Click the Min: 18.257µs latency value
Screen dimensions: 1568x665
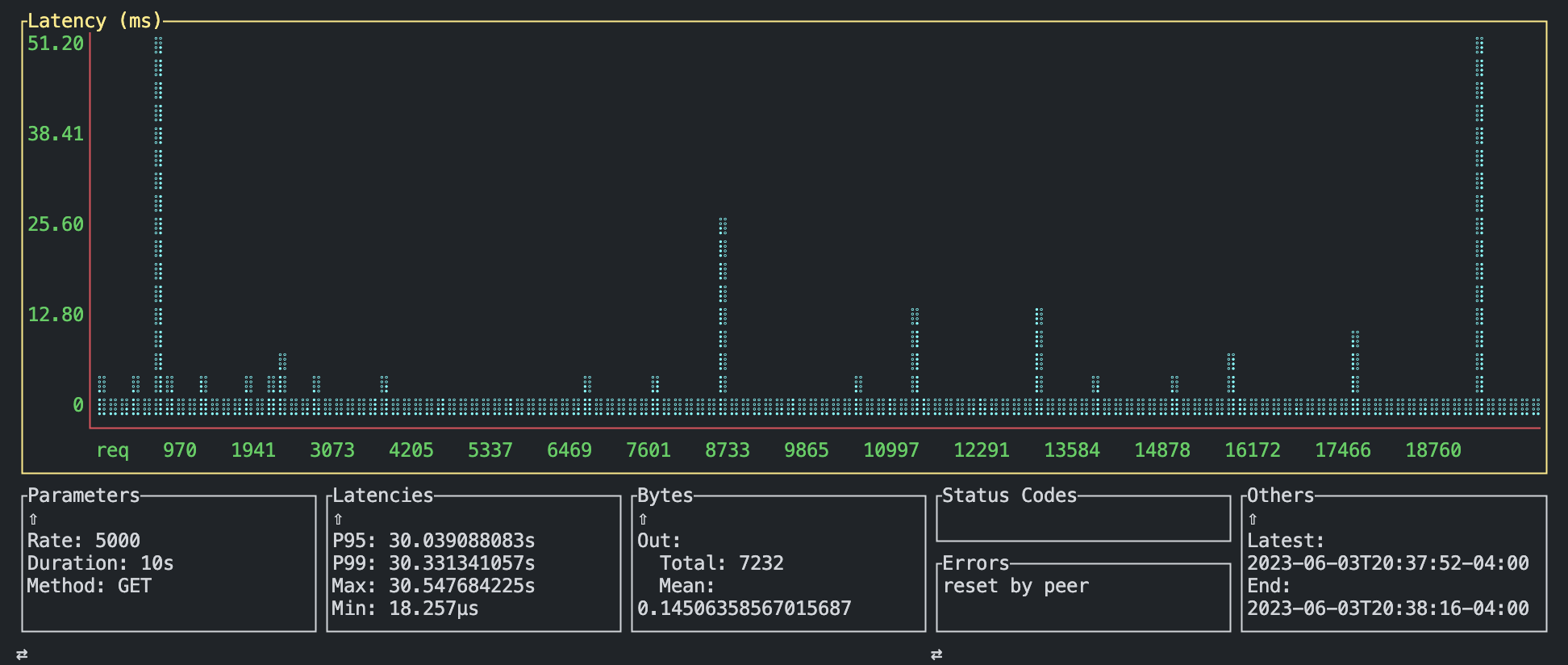click(406, 609)
